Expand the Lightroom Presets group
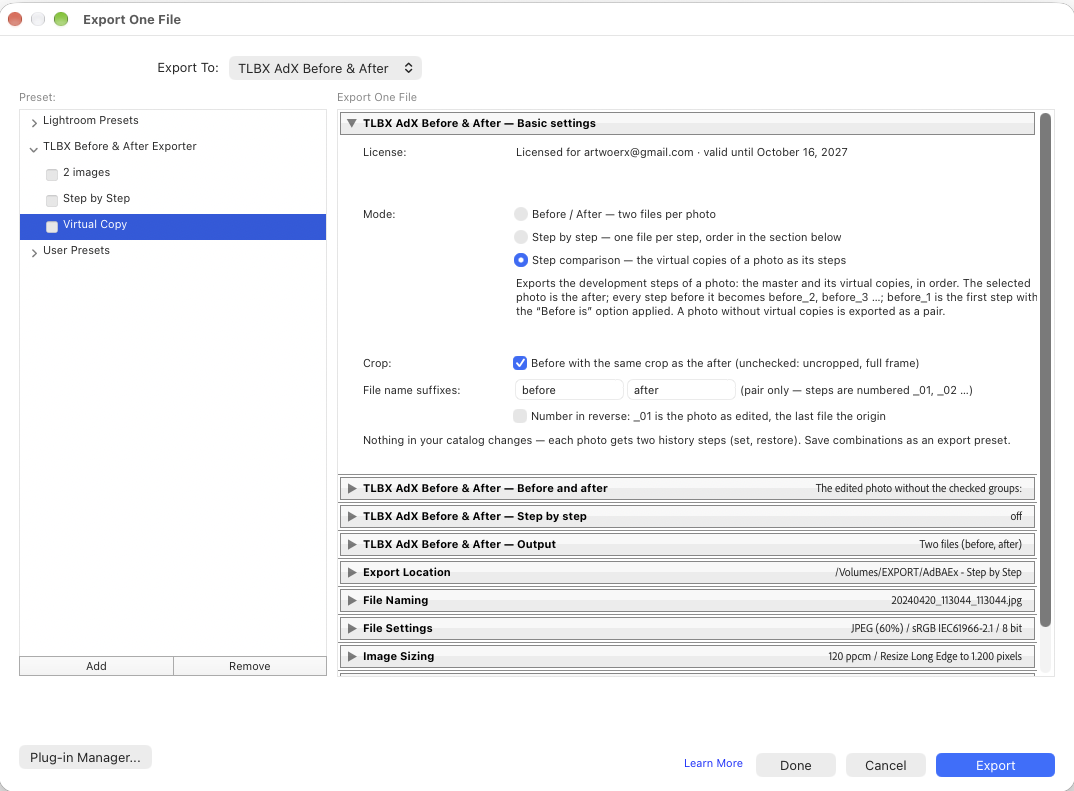 coord(34,123)
